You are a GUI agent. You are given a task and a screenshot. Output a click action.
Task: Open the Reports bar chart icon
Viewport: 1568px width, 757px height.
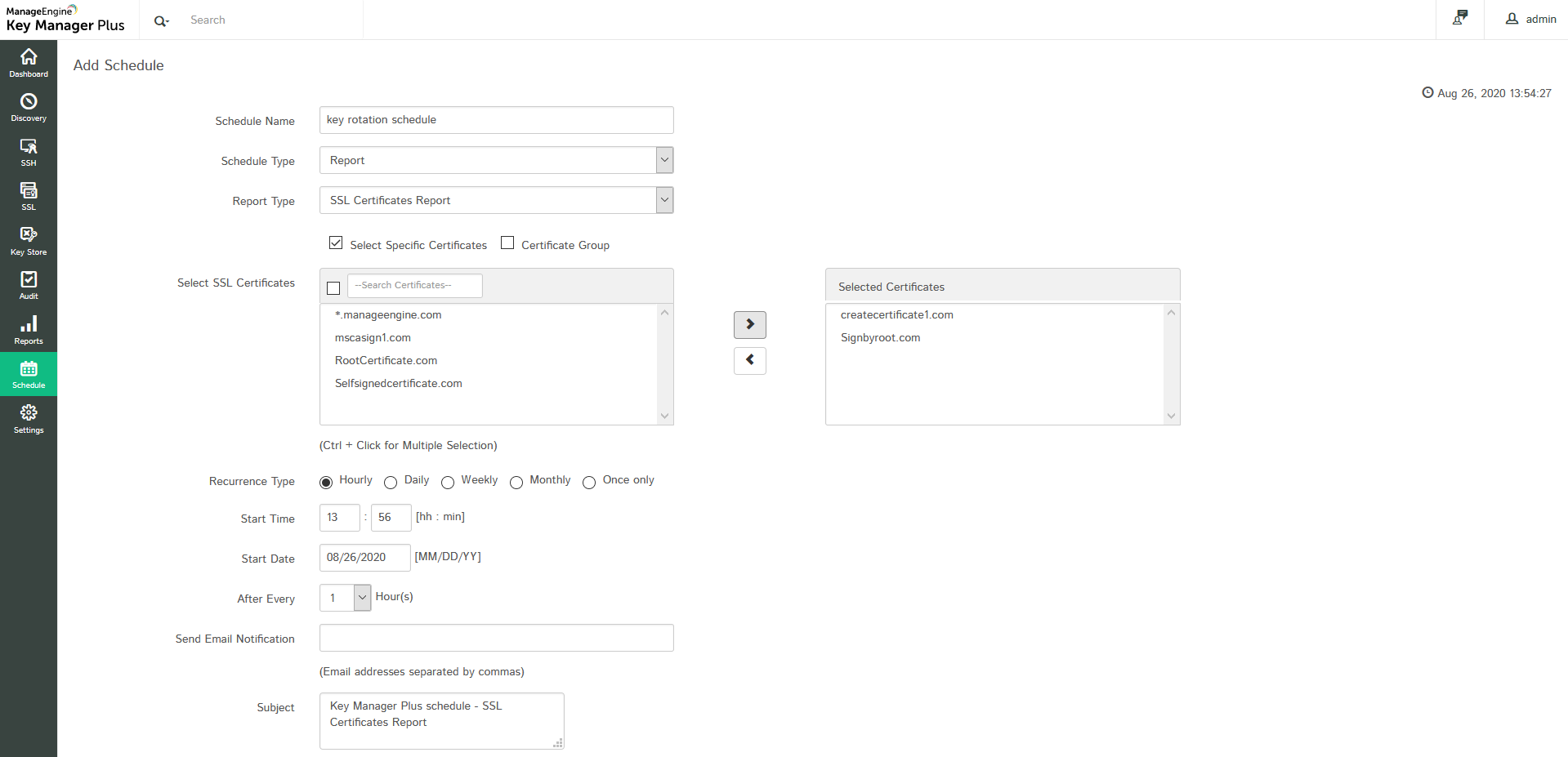pos(29,324)
